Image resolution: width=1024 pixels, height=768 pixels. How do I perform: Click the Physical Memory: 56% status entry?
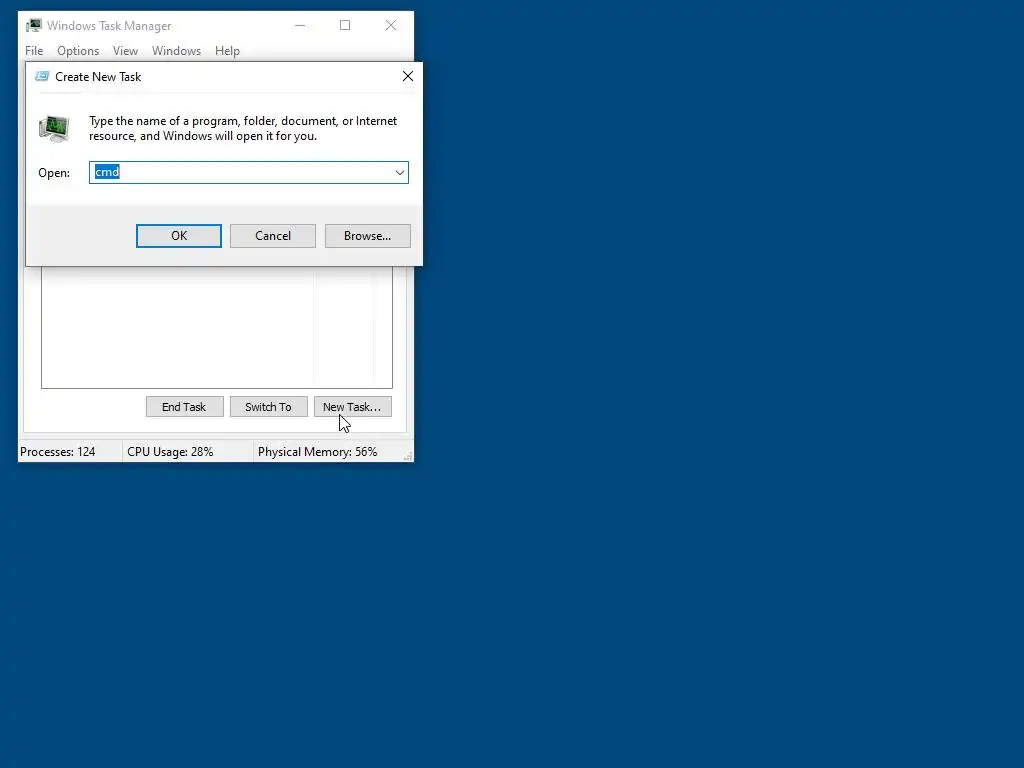[317, 452]
